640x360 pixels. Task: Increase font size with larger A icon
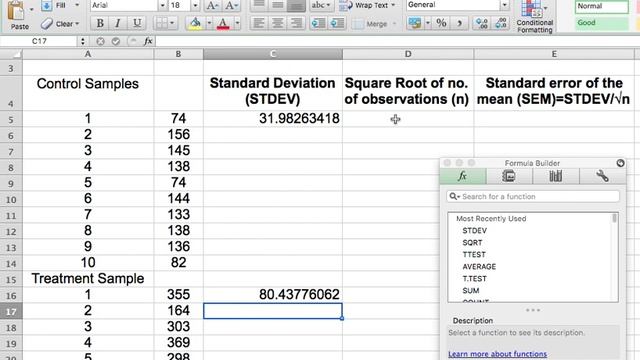pyautogui.click(x=212, y=5)
